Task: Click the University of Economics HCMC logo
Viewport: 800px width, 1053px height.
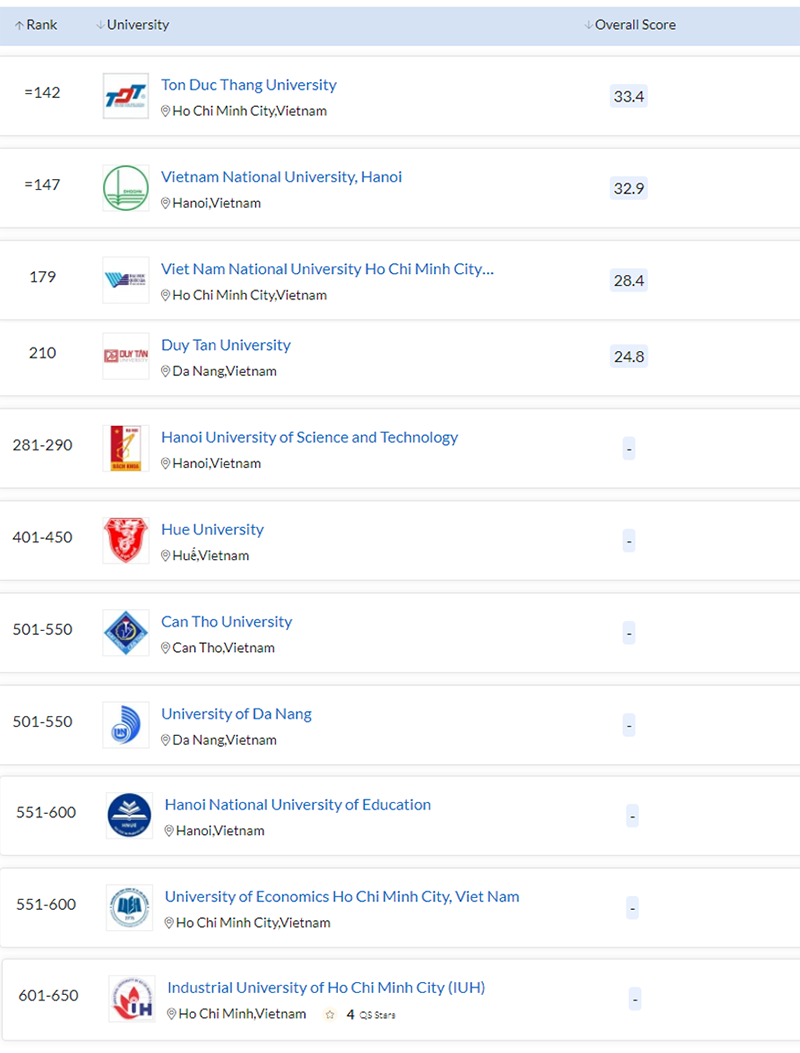Action: click(x=129, y=908)
